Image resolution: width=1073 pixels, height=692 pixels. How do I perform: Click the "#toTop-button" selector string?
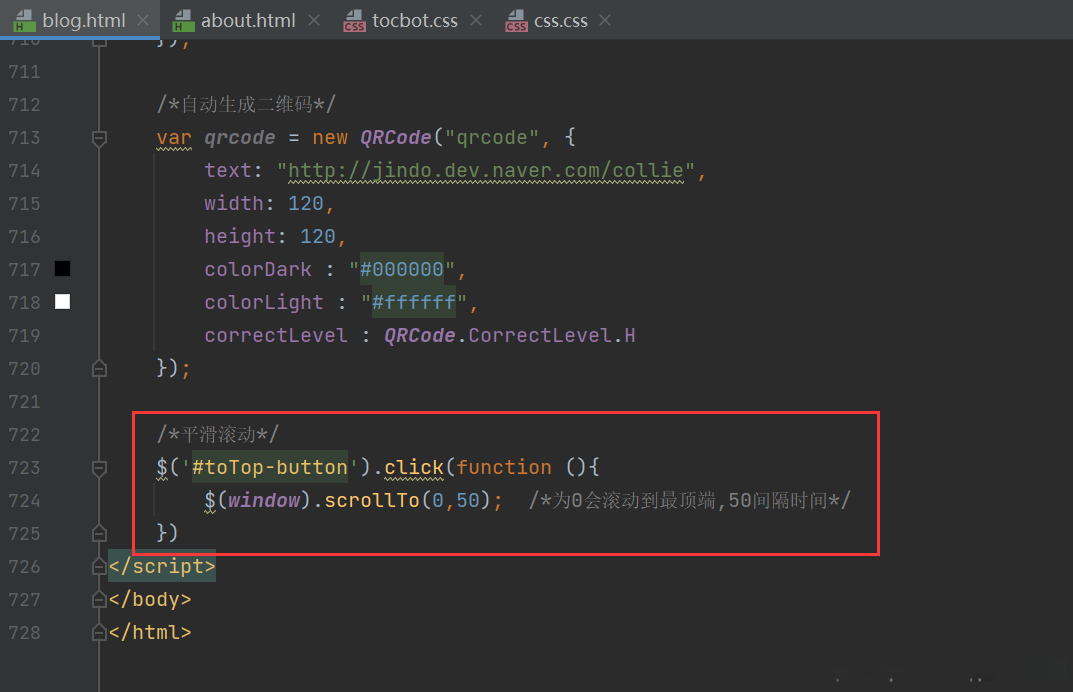pyautogui.click(x=270, y=467)
